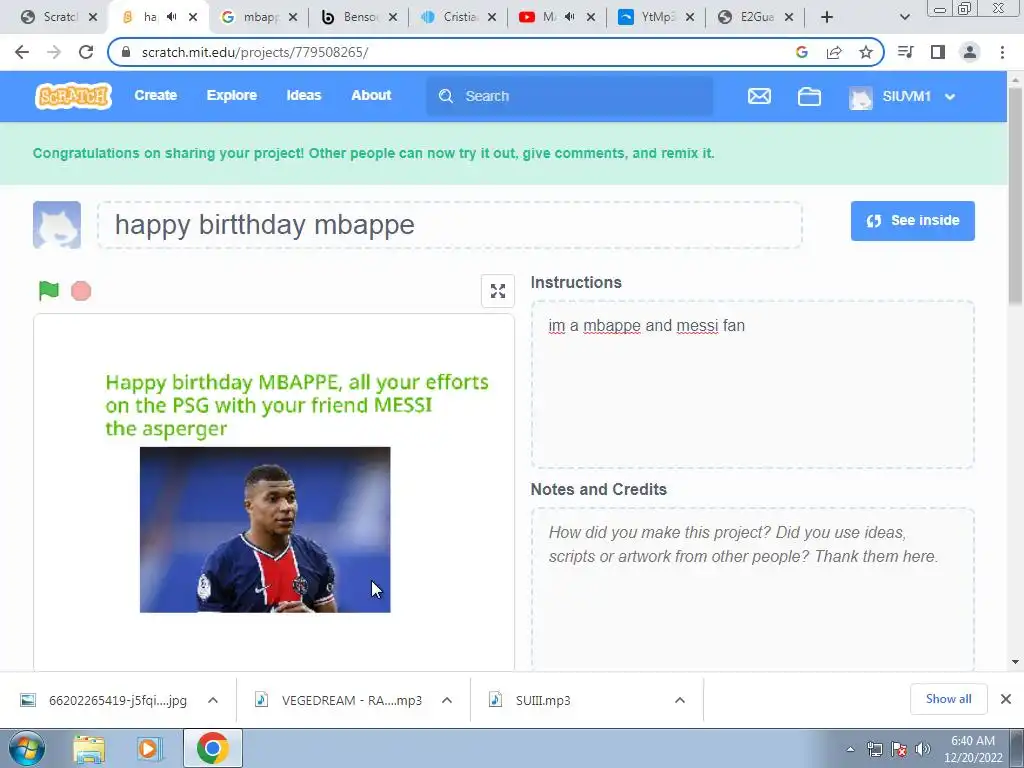This screenshot has width=1024, height=768.
Task: Expand options for the jpg download
Action: click(x=213, y=700)
